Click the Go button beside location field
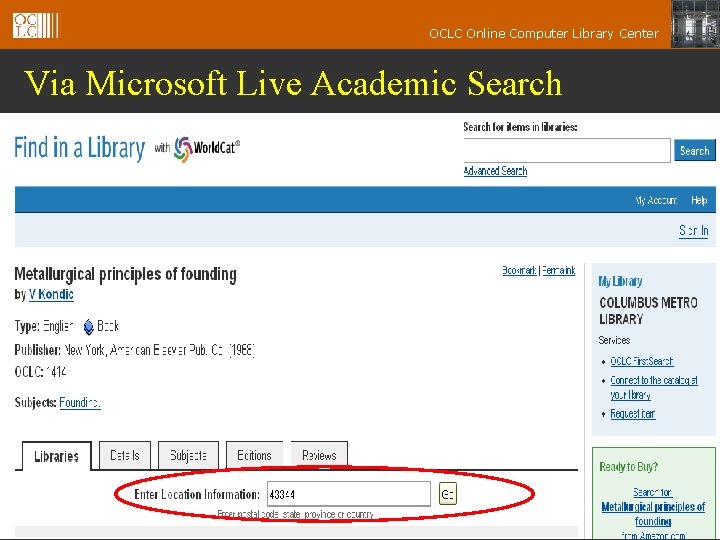 (x=448, y=494)
